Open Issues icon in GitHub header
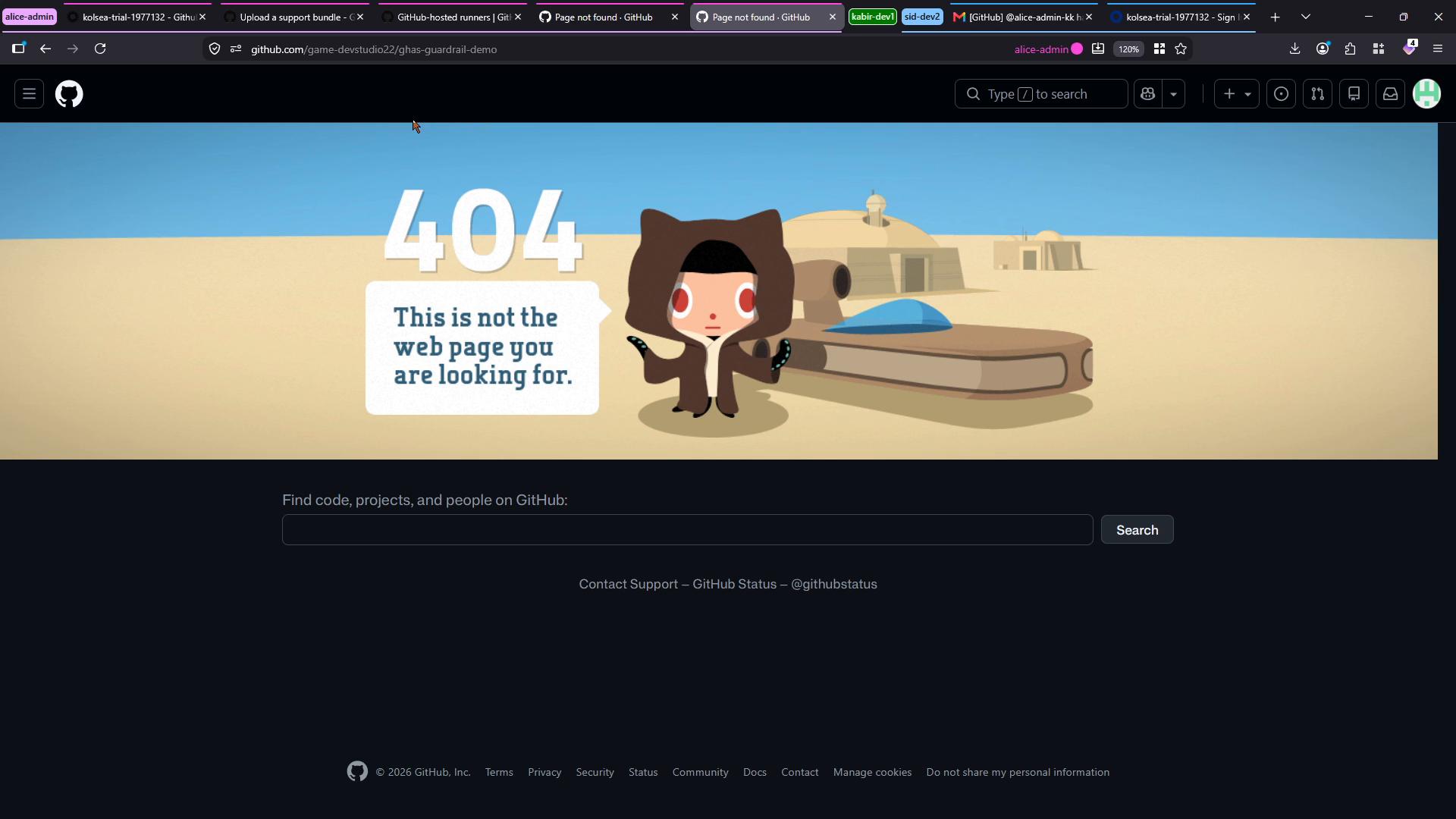Screen dimensions: 1456x819 1281,94
